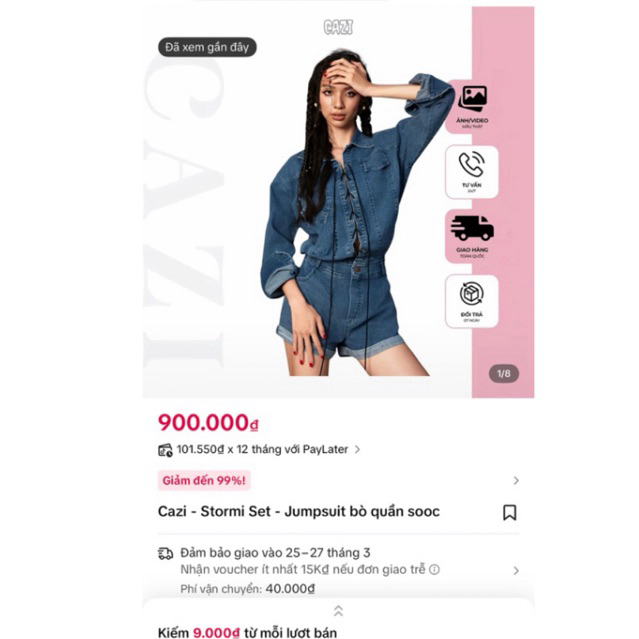This screenshot has width=639, height=639.
Task: Tap the 'Giảm đến 99%!' promo tag
Action: tap(204, 480)
